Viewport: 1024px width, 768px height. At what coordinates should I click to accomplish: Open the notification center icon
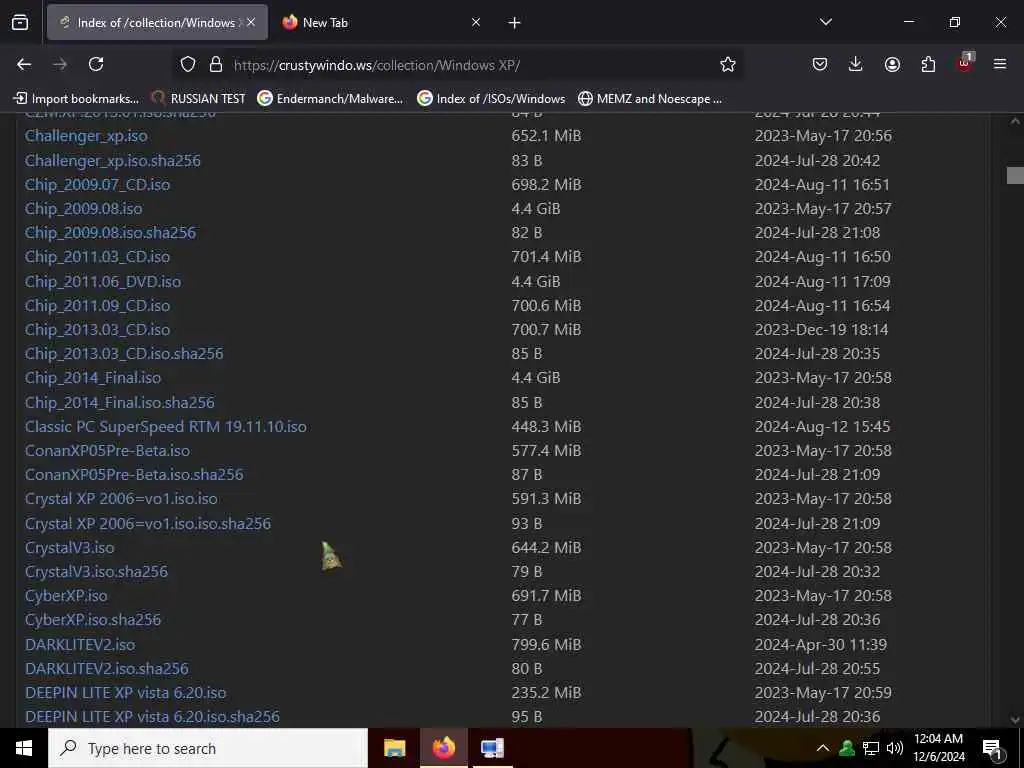[x=993, y=749]
